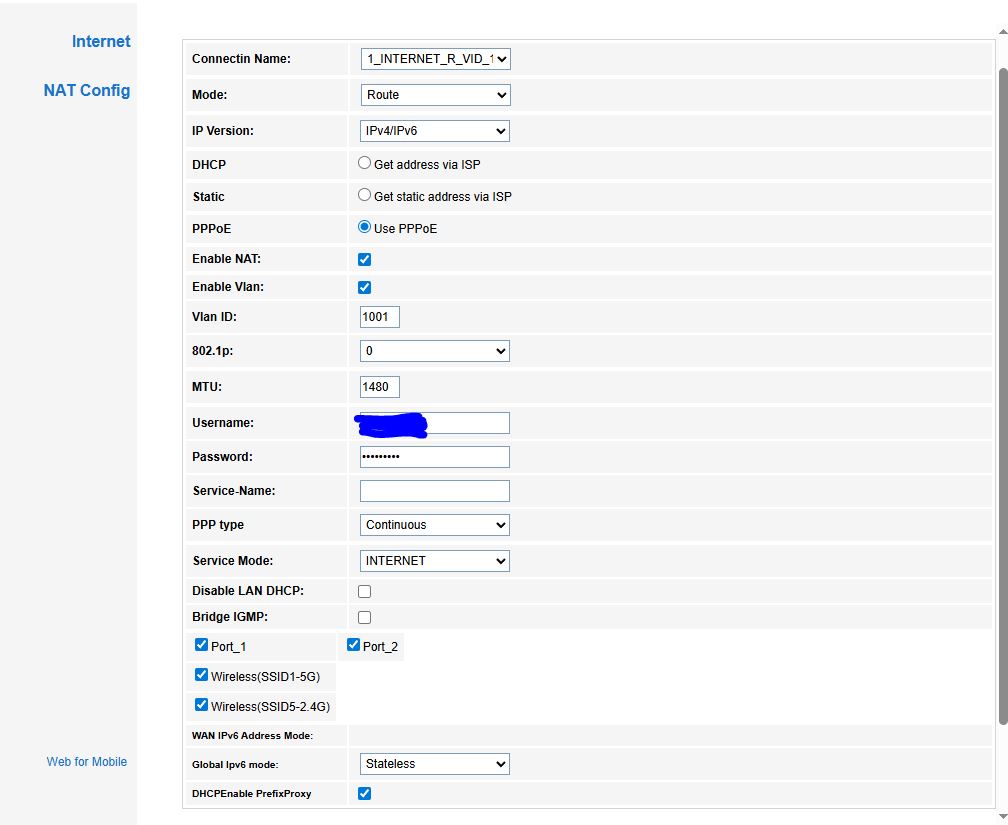The image size is (1008, 825).
Task: Expand the PPP type dropdown
Action: point(435,525)
